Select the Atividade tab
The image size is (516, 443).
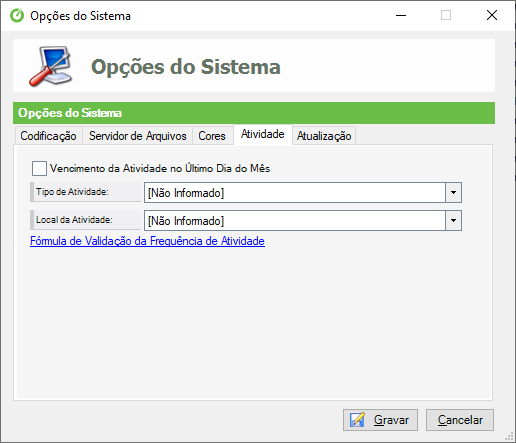click(x=263, y=134)
